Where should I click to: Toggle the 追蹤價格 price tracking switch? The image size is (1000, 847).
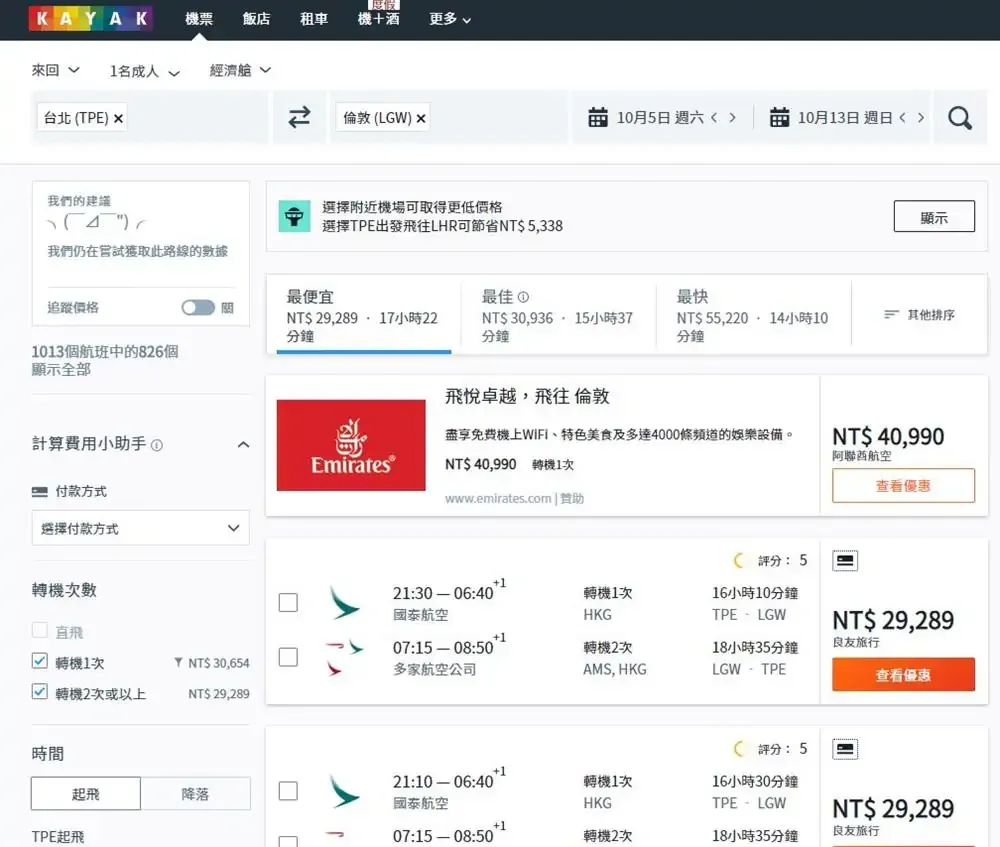(x=198, y=308)
